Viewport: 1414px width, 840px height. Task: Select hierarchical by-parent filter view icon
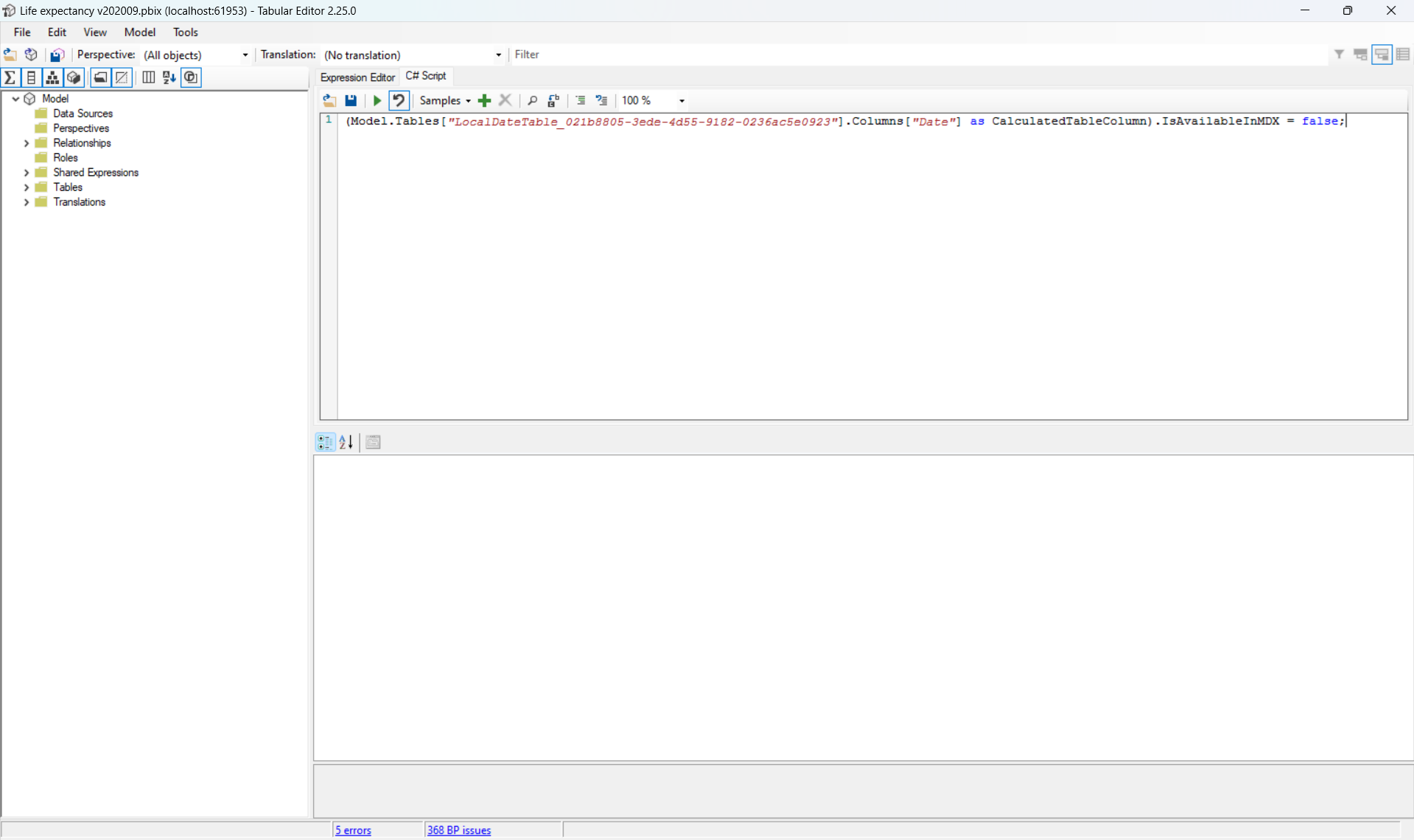coord(1360,55)
